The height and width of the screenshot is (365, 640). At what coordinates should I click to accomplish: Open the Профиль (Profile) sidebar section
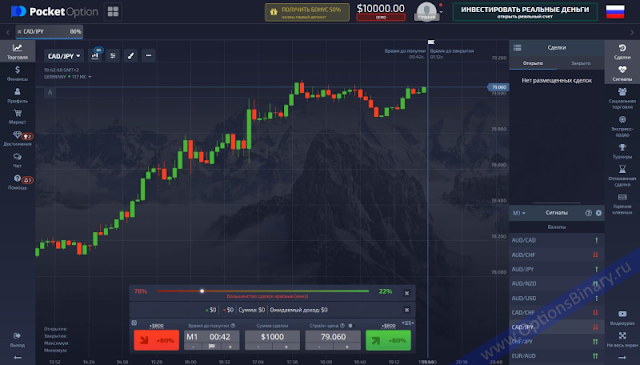point(17,95)
